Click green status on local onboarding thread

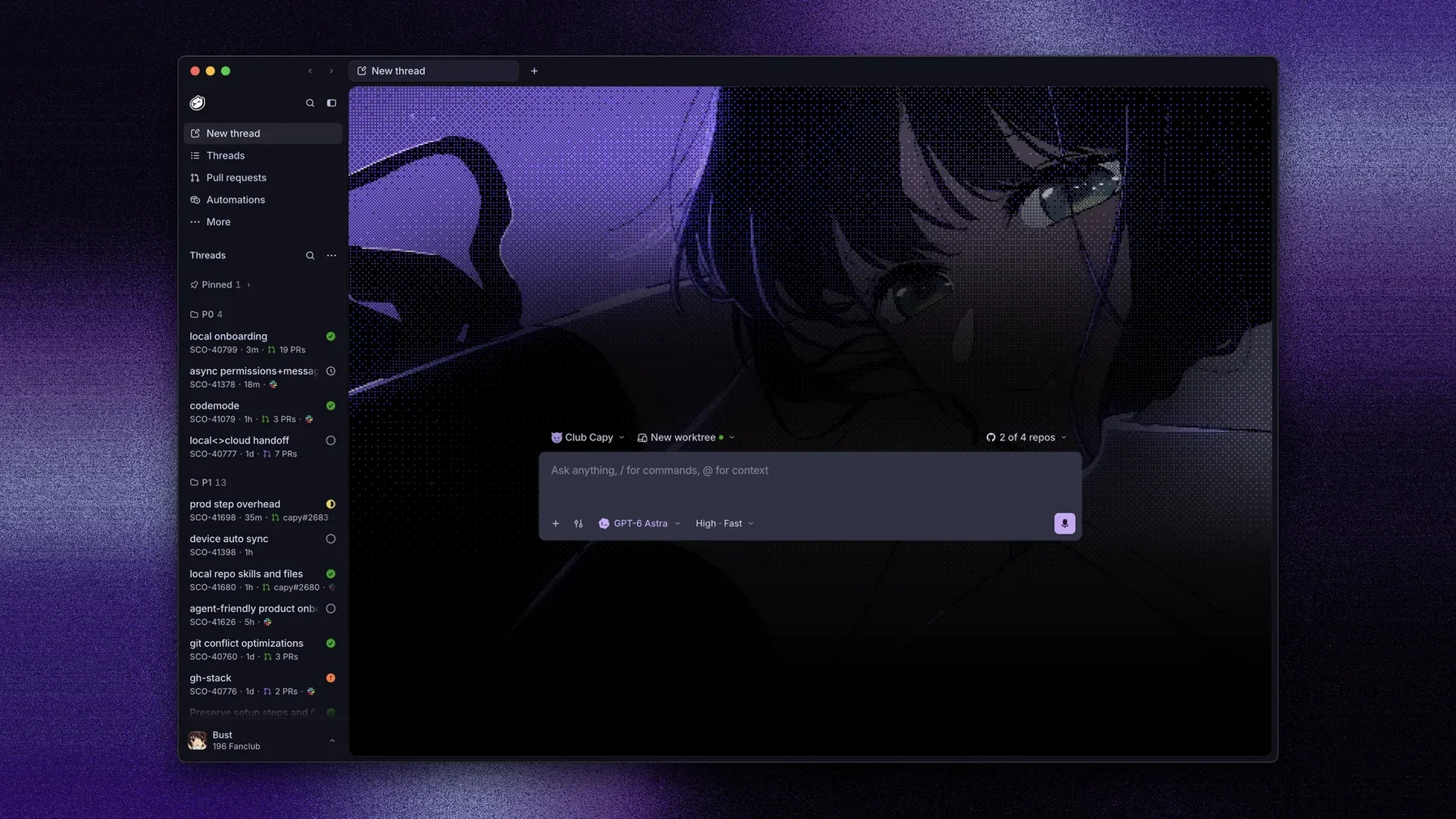click(x=331, y=336)
